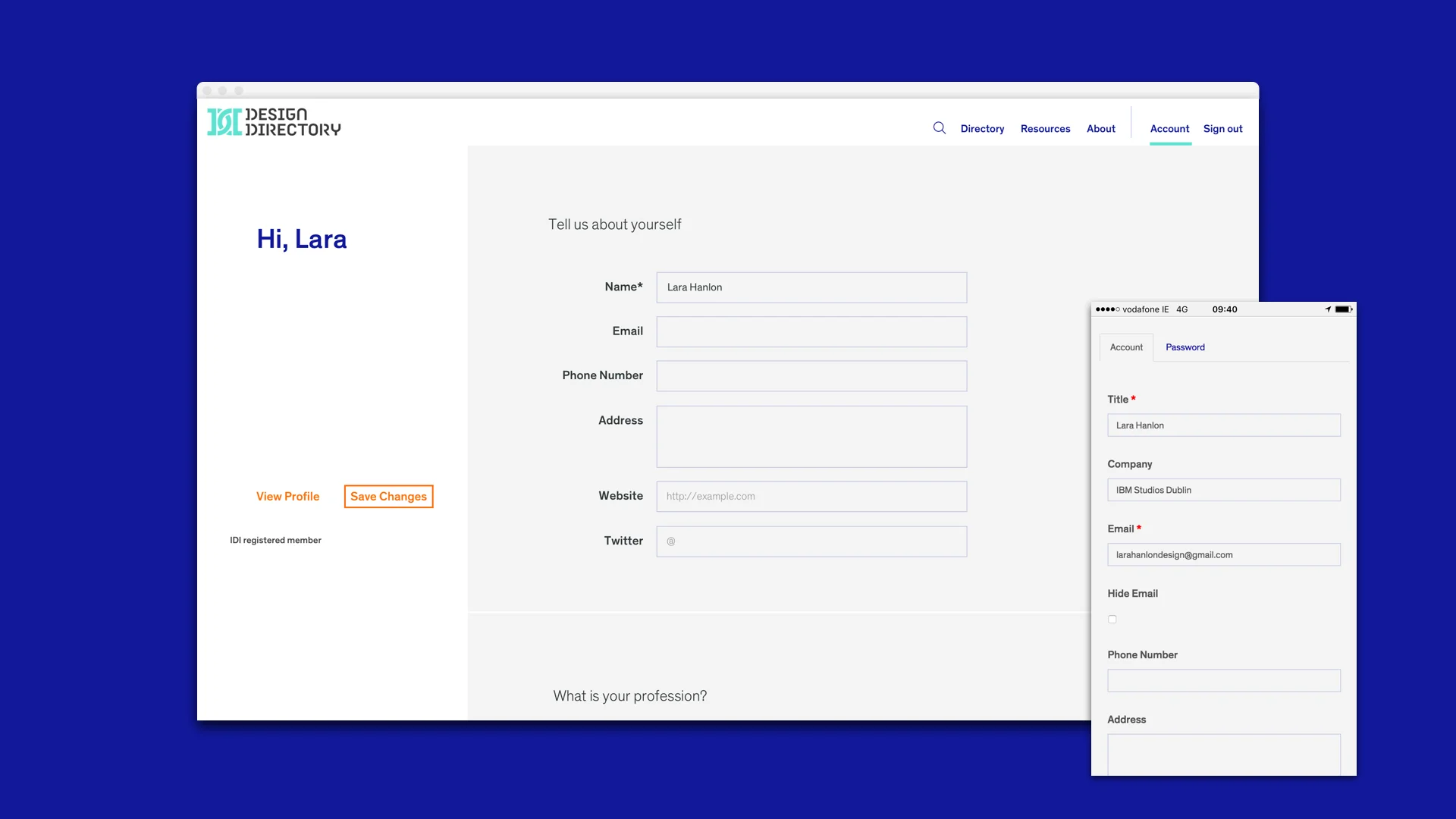Image resolution: width=1456 pixels, height=819 pixels.
Task: Click the View Profile link
Action: (x=287, y=497)
